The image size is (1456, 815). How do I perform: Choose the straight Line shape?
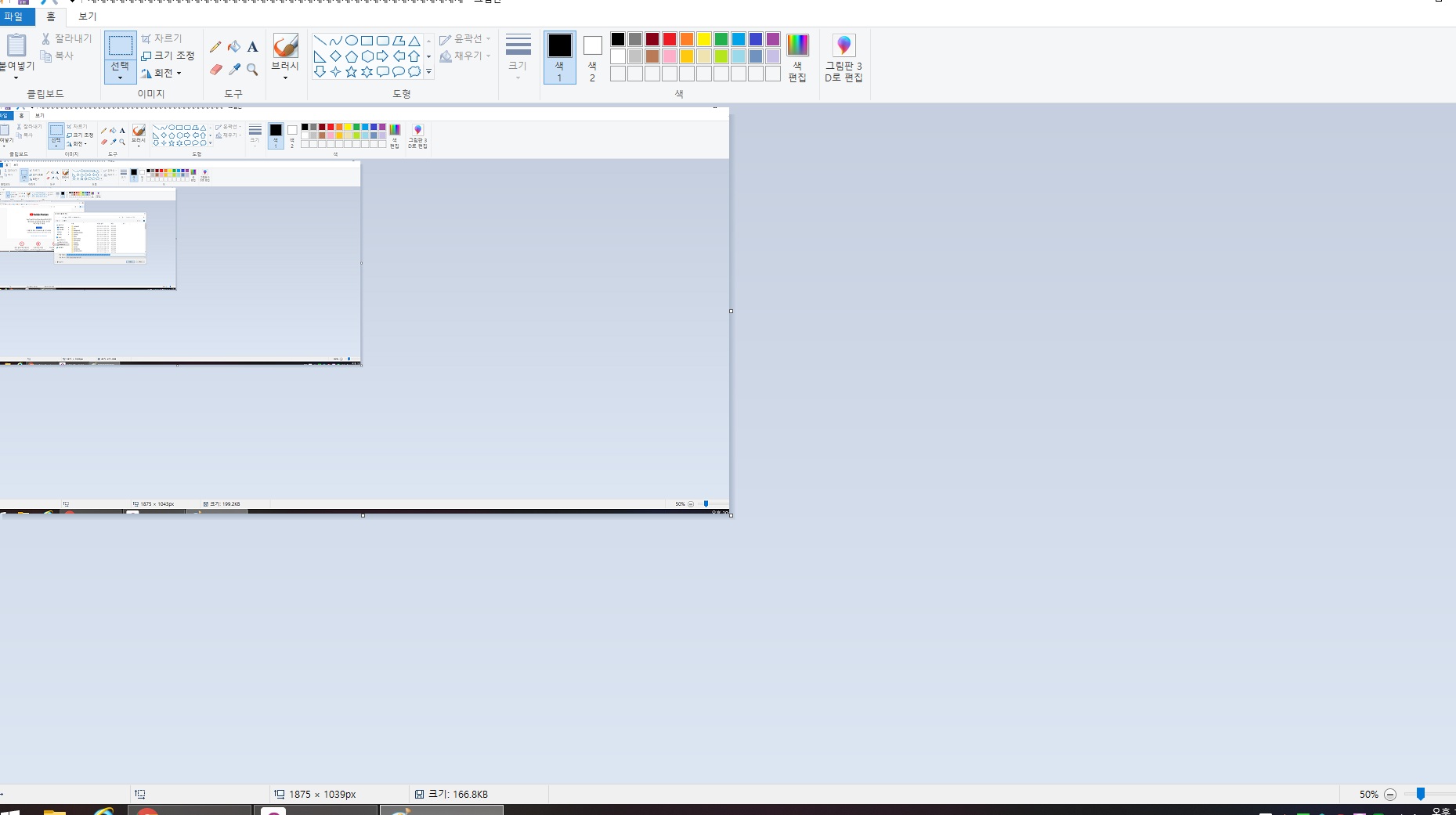click(x=320, y=41)
